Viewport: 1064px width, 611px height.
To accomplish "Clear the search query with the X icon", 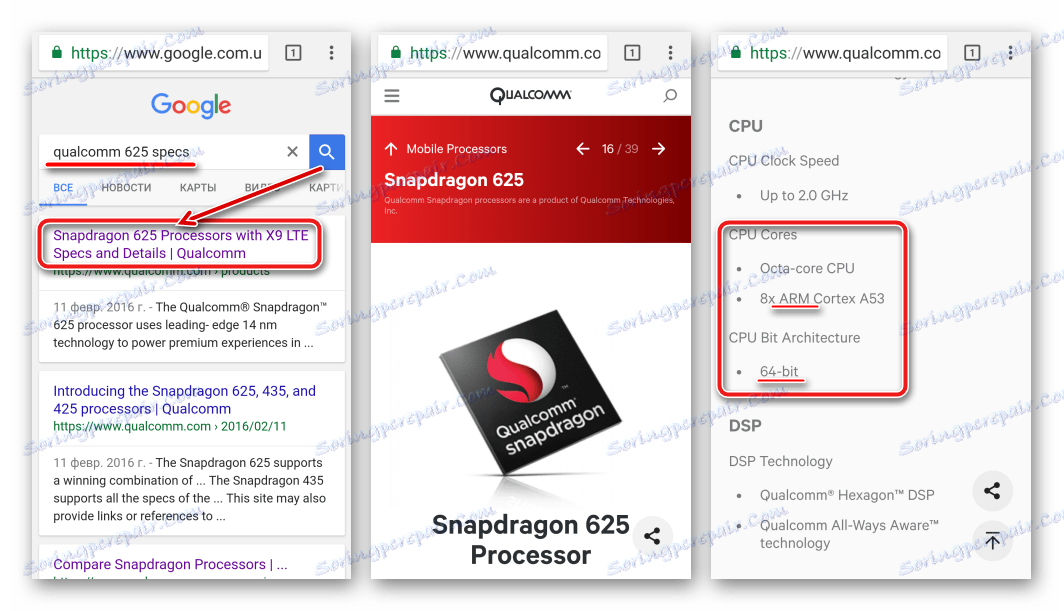I will [292, 151].
